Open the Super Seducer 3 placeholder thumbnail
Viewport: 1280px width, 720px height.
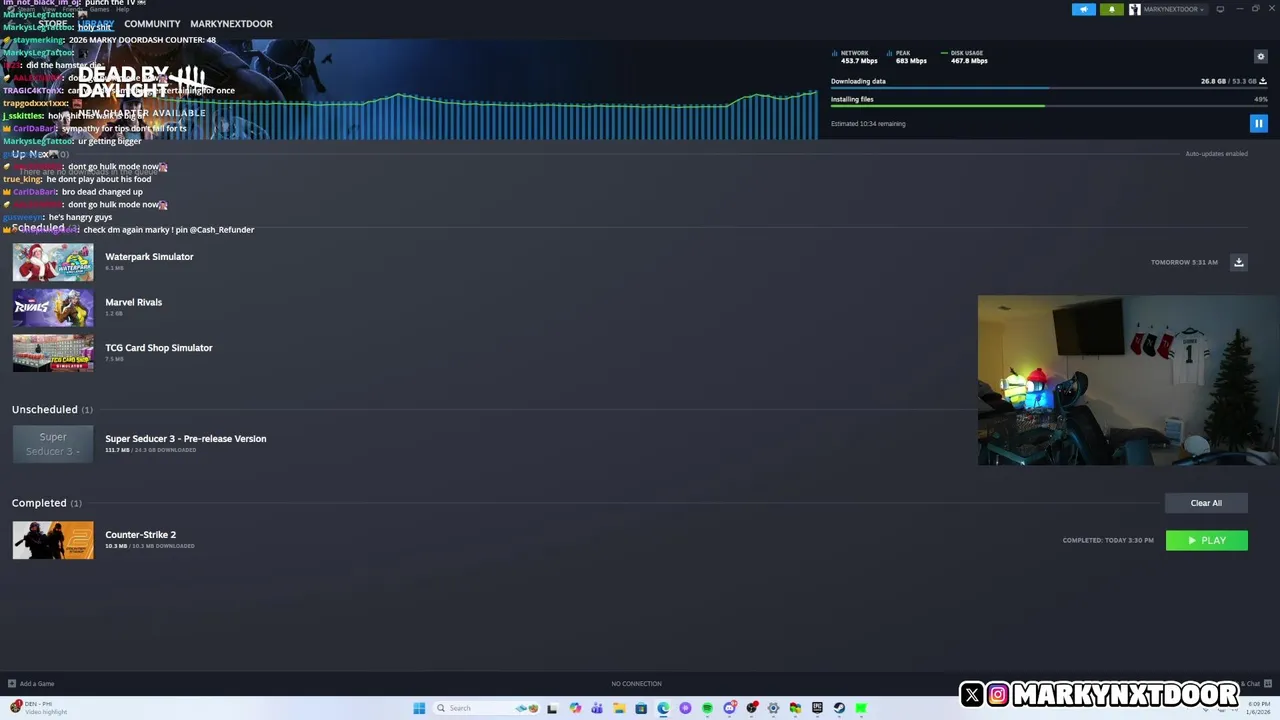[x=53, y=444]
